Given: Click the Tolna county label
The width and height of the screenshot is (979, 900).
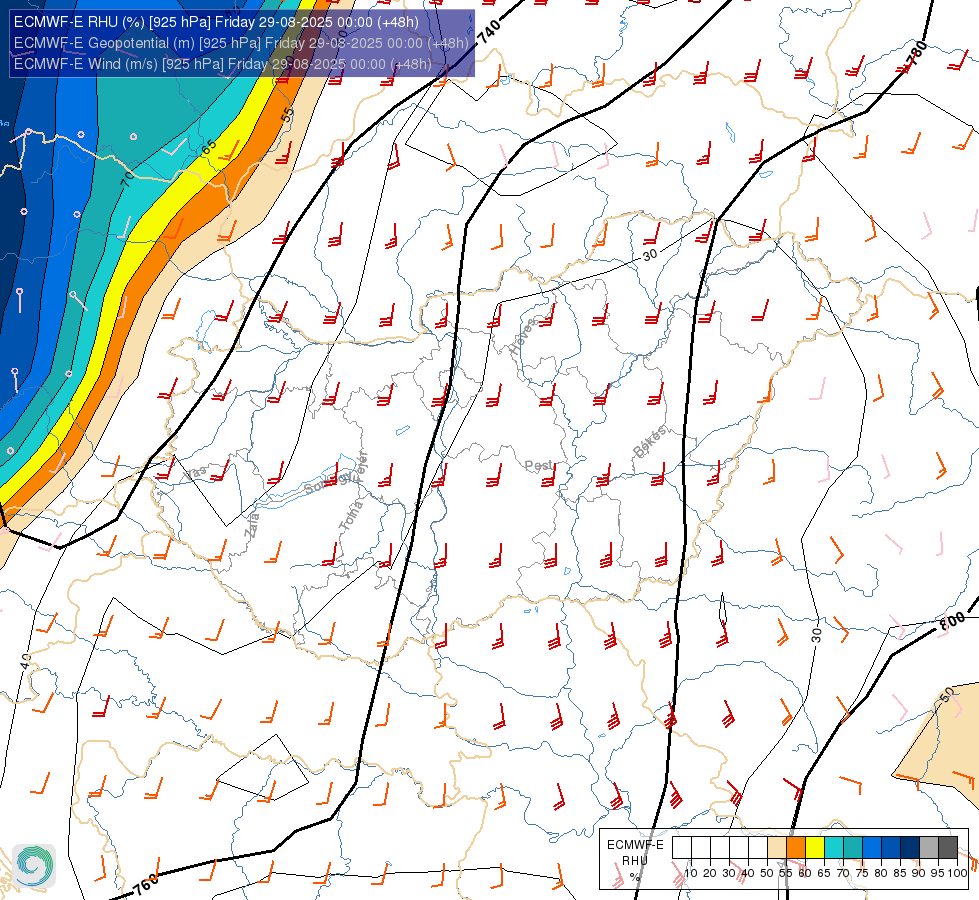Looking at the screenshot, I should tap(351, 516).
